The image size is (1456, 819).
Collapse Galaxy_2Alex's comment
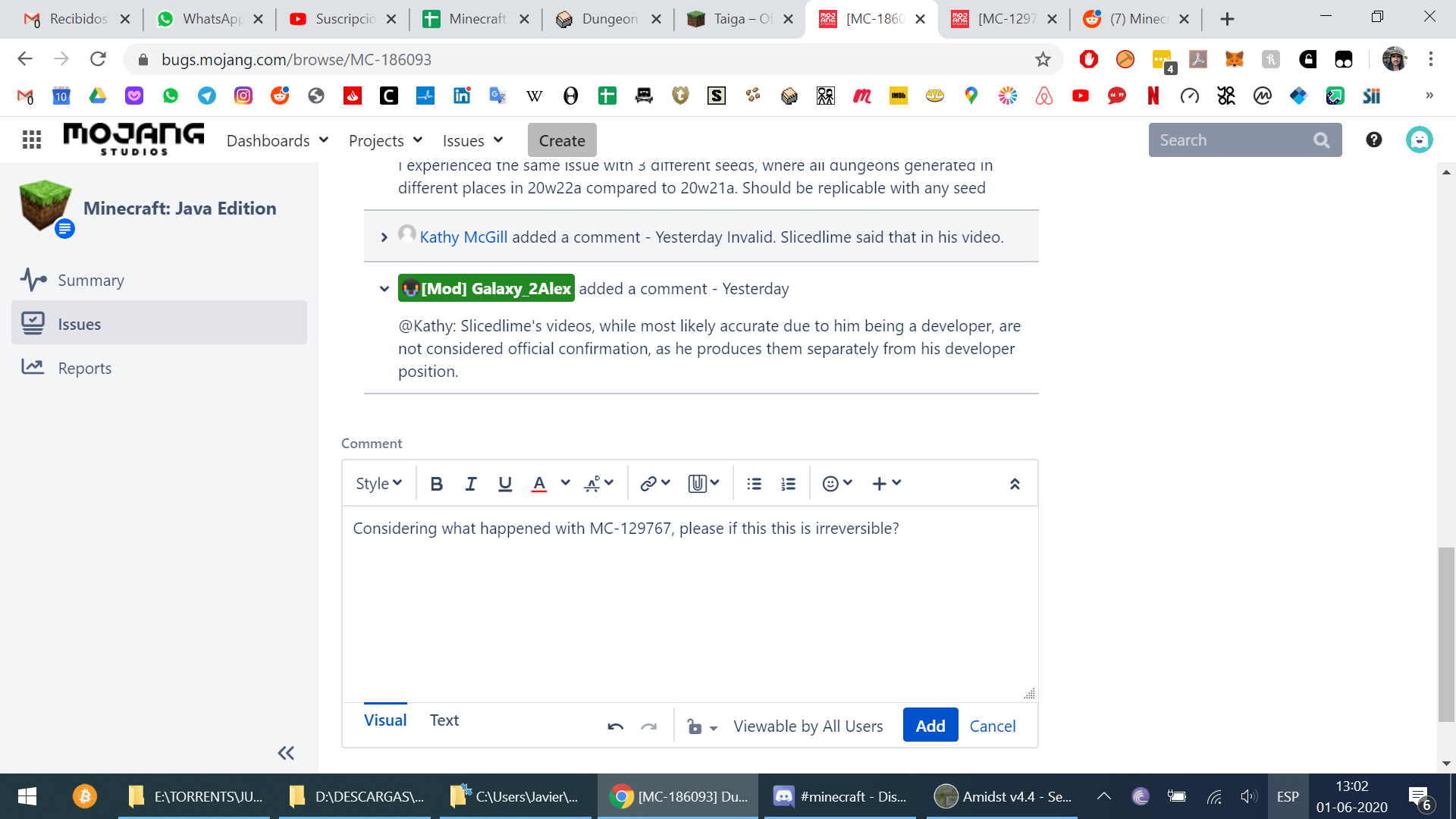(x=384, y=289)
